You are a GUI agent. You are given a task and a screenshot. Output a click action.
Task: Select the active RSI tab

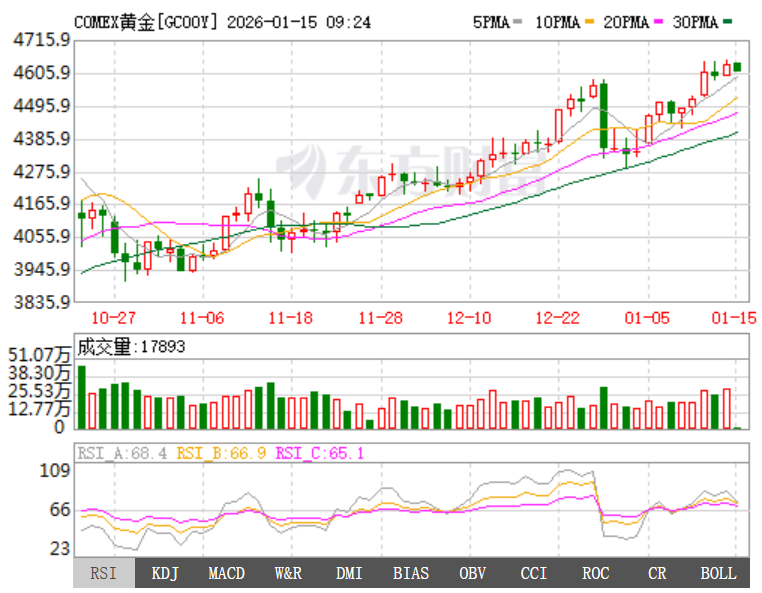tap(103, 573)
